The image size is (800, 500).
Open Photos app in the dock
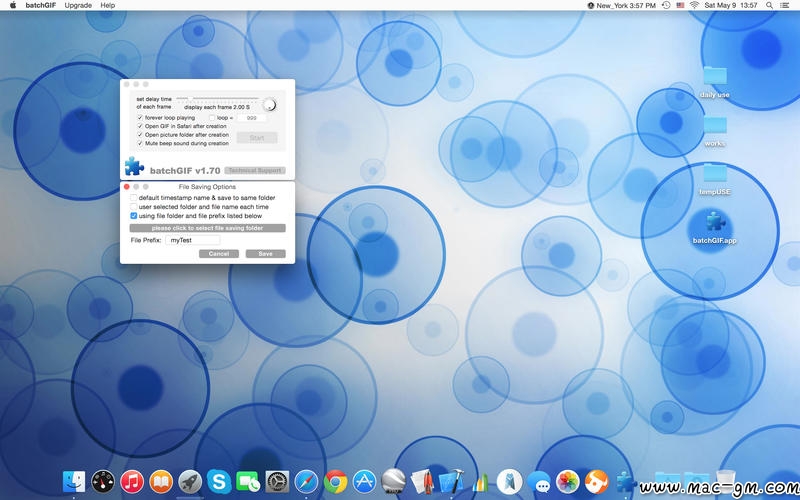pos(568,481)
